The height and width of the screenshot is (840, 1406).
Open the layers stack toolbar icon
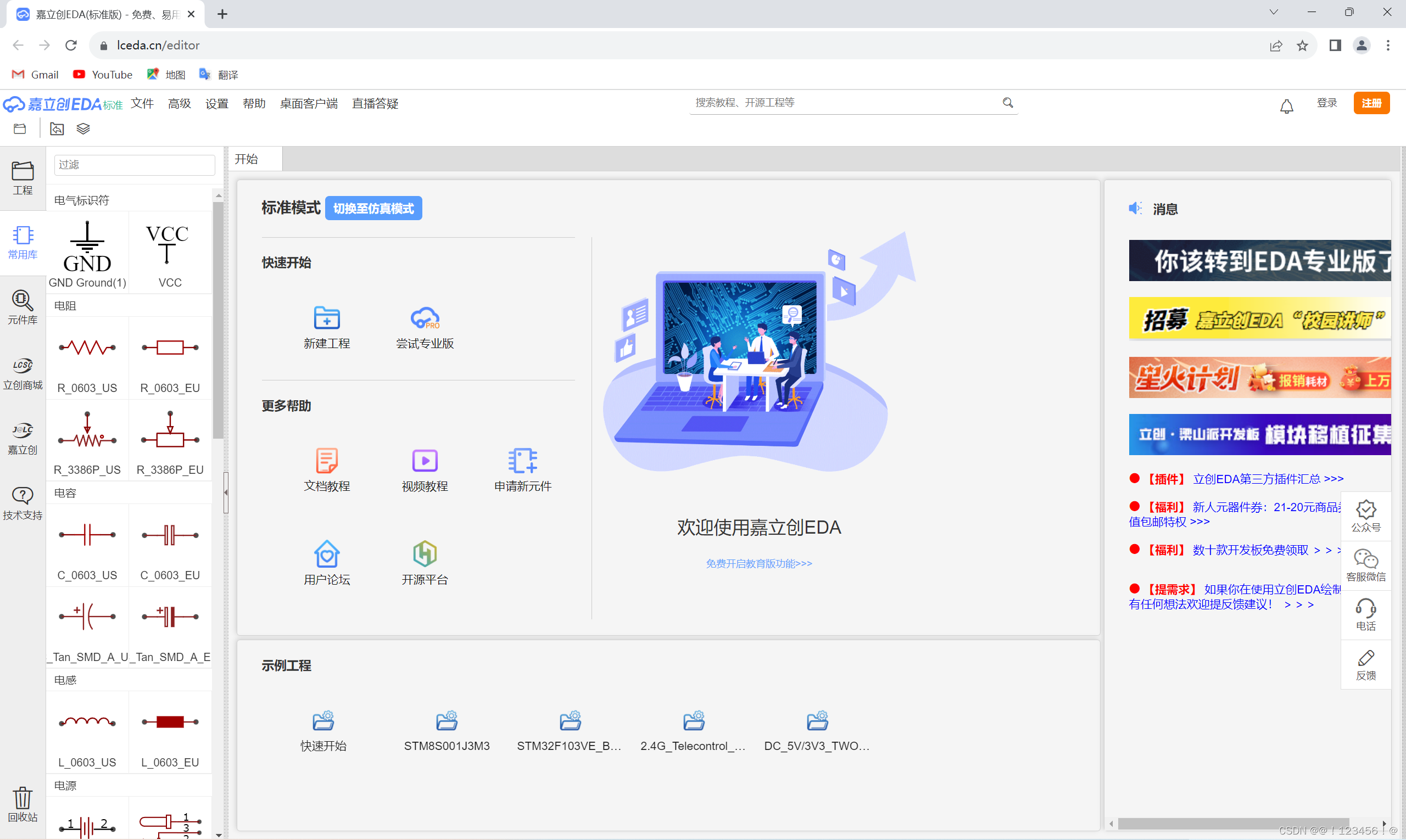pyautogui.click(x=83, y=129)
